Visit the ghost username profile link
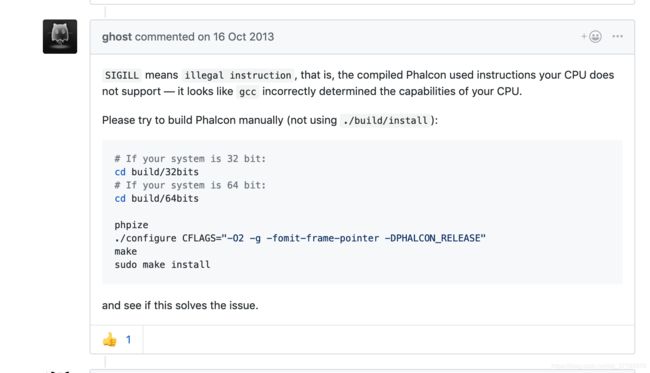 [x=117, y=36]
